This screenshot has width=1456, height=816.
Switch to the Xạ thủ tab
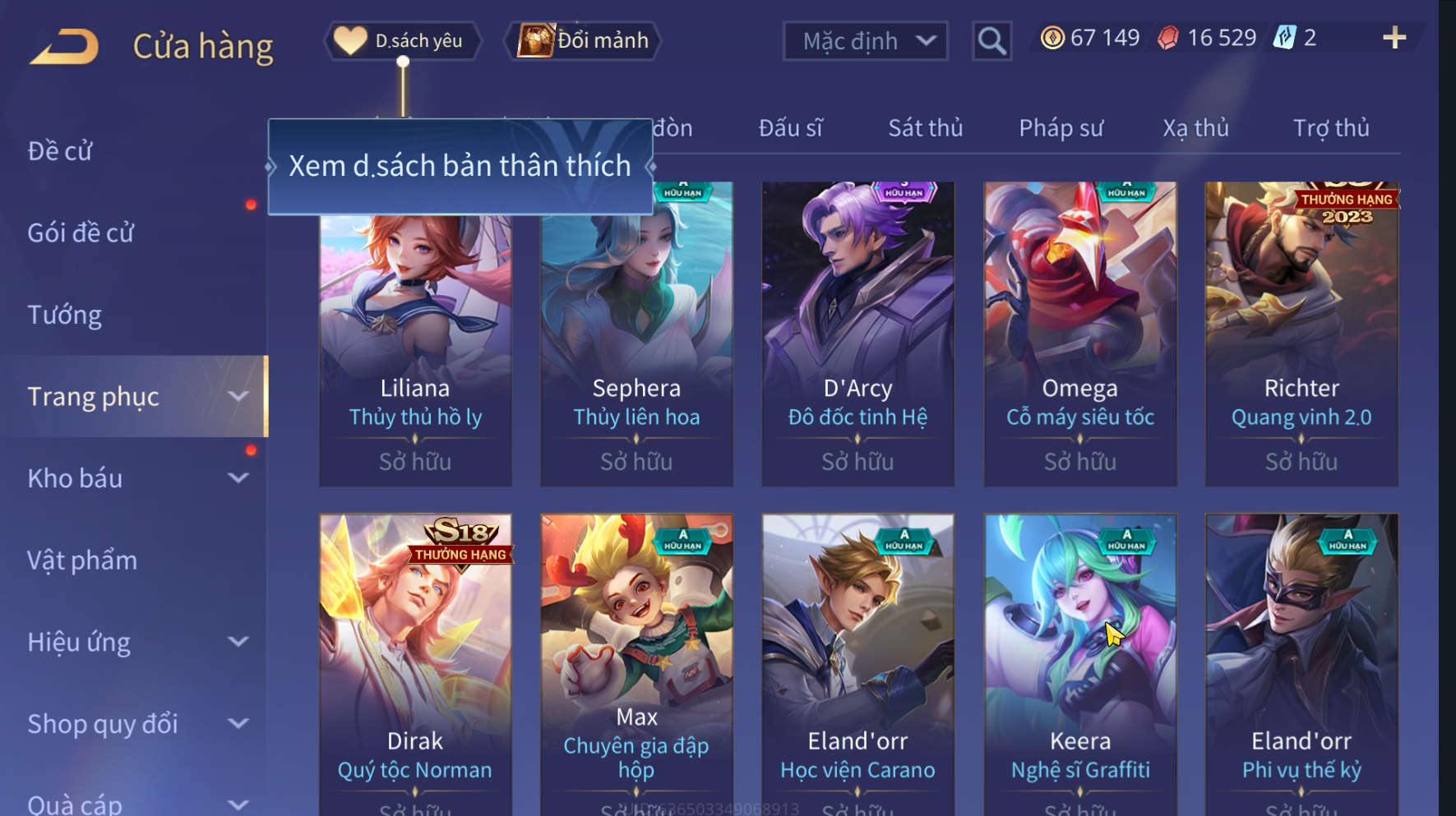1195,128
